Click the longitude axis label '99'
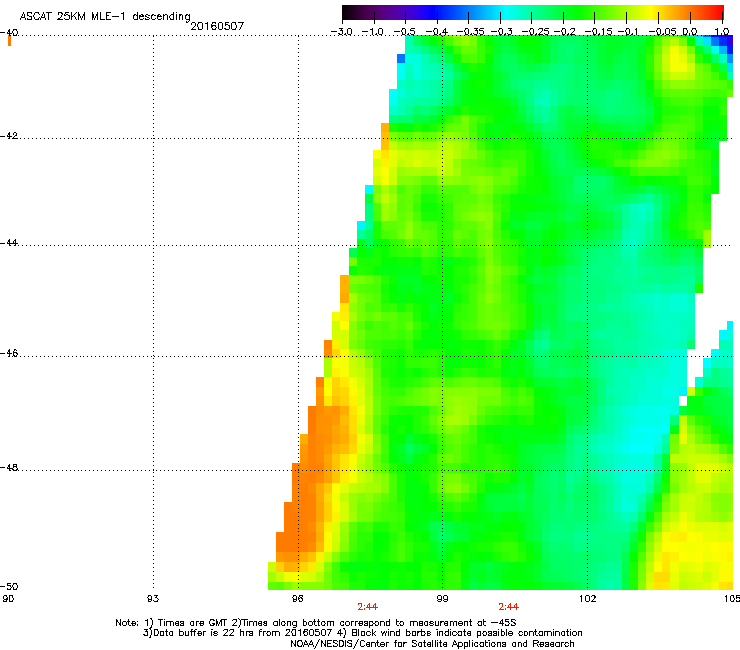 442,599
